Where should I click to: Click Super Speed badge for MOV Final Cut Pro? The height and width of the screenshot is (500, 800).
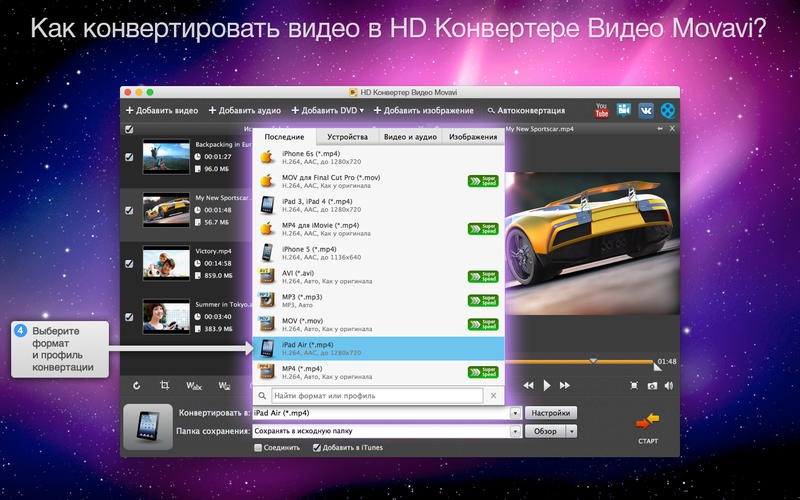483,181
